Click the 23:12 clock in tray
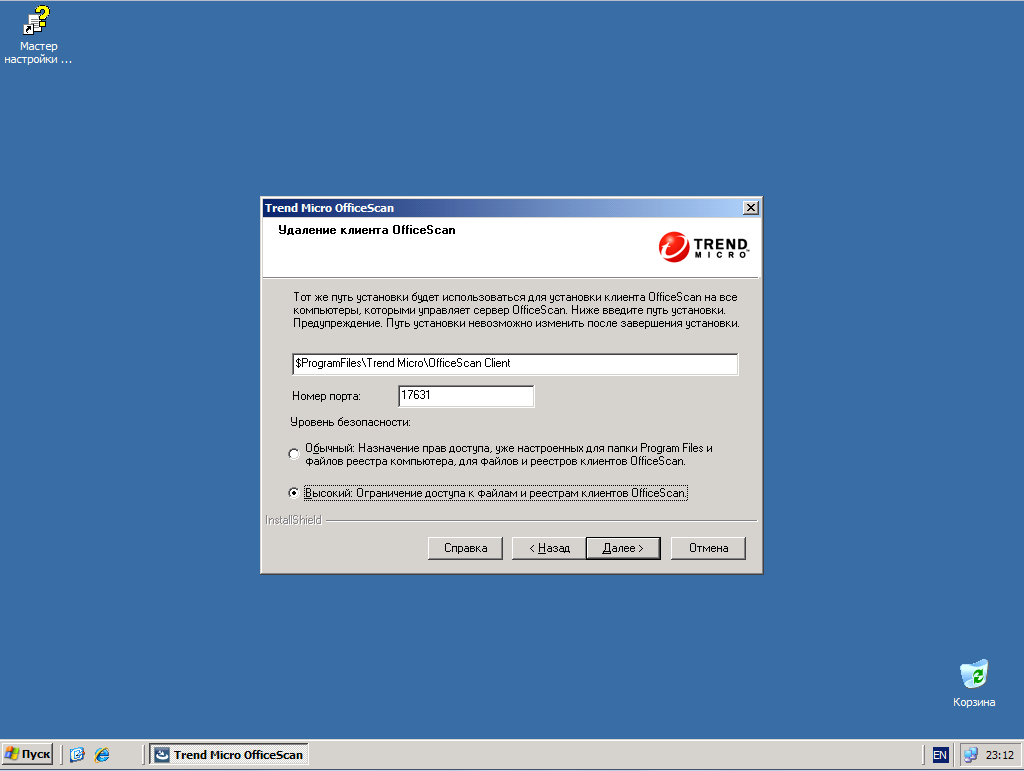1024x771 pixels. 1000,755
